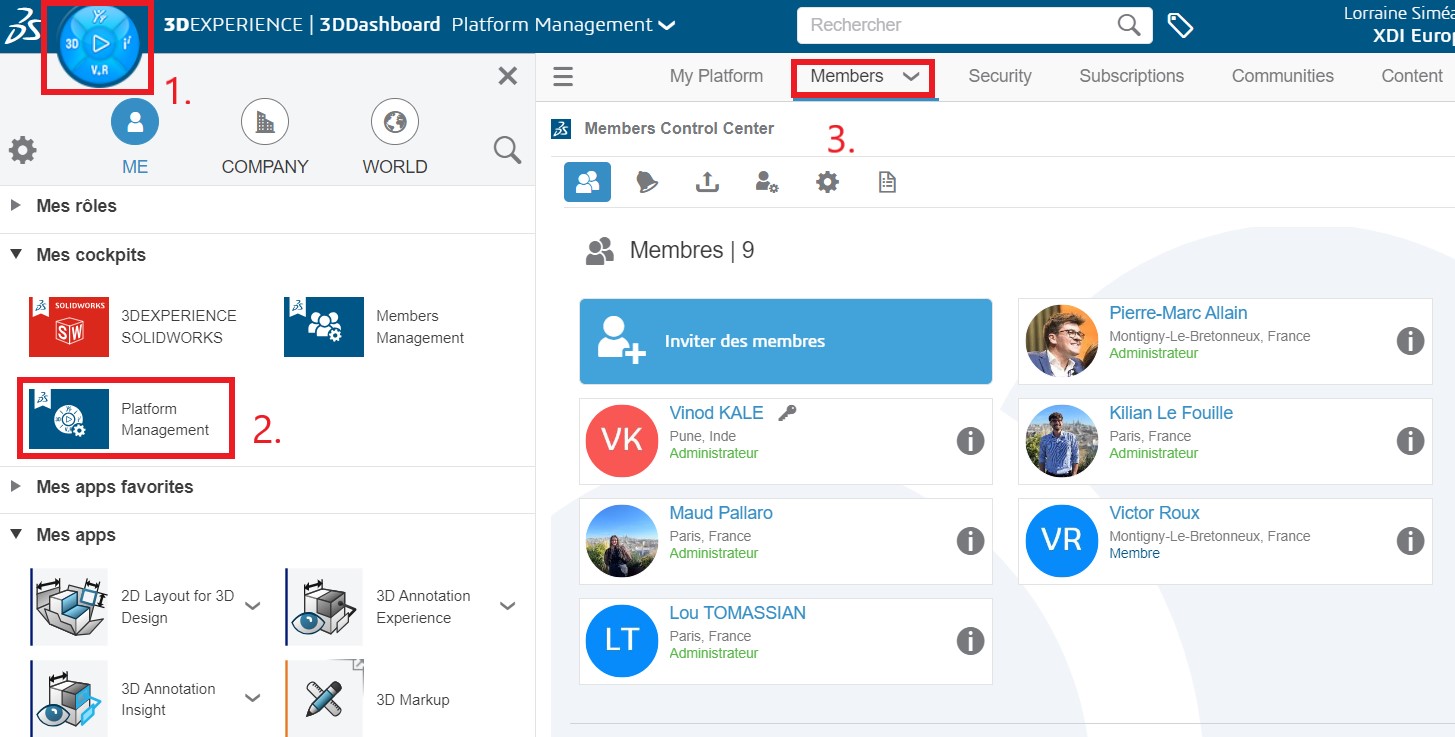Select the notifications bell toolbar icon

click(647, 182)
